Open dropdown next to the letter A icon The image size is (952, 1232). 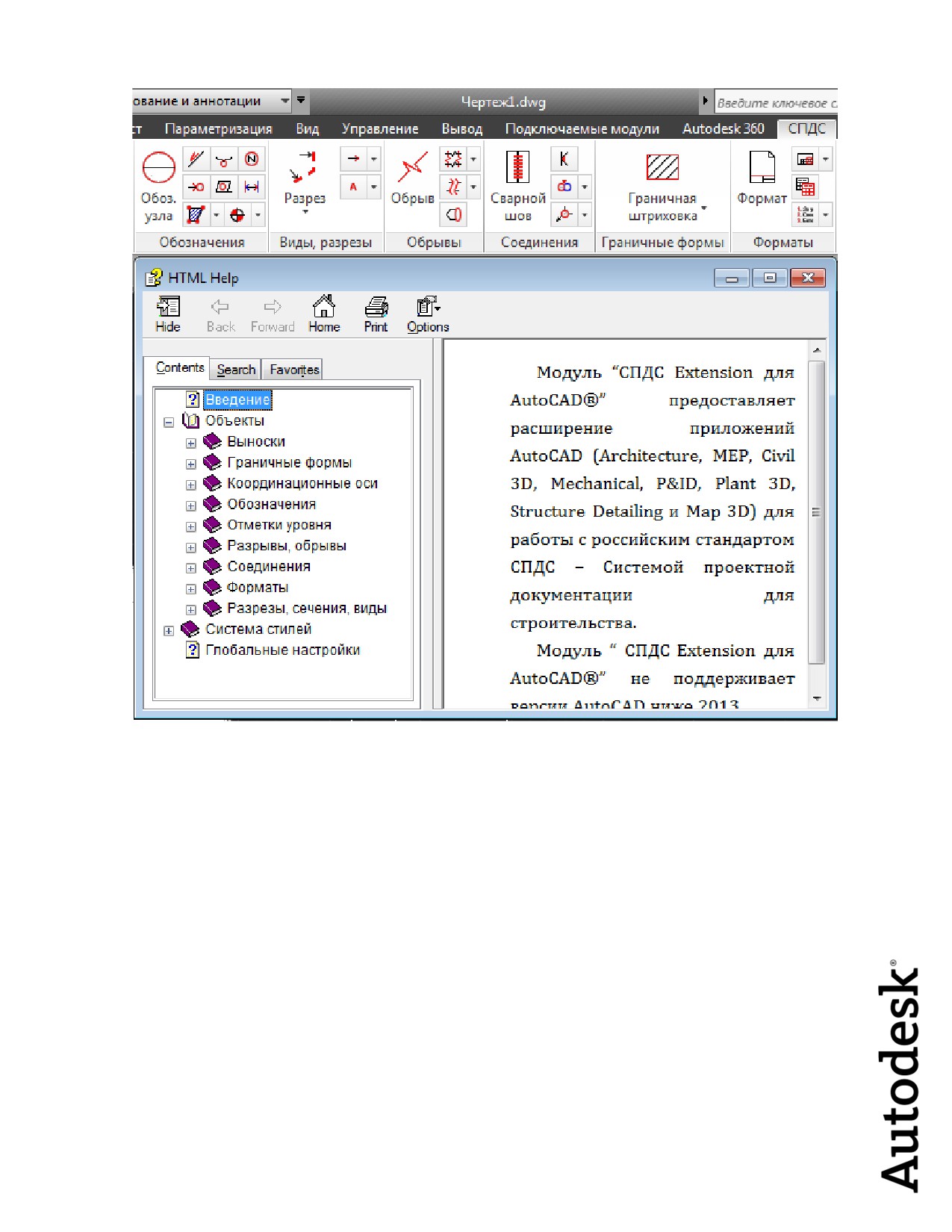[374, 187]
